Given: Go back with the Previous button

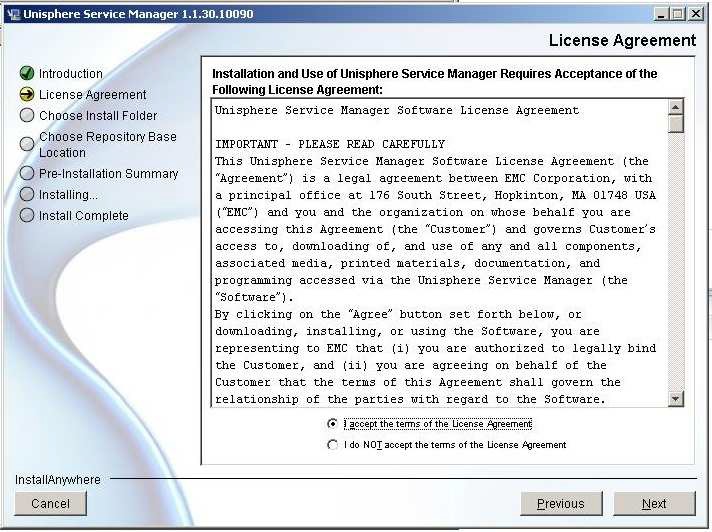Looking at the screenshot, I should 561,503.
